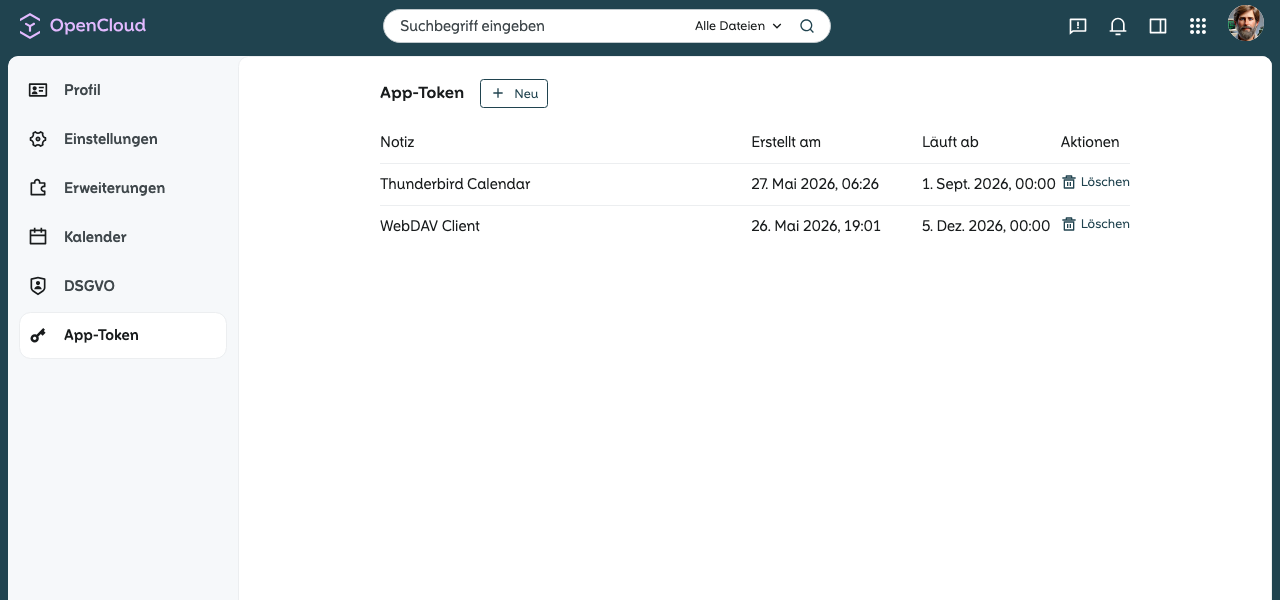The image size is (1280, 600).
Task: Create a new token with Neu
Action: click(514, 93)
